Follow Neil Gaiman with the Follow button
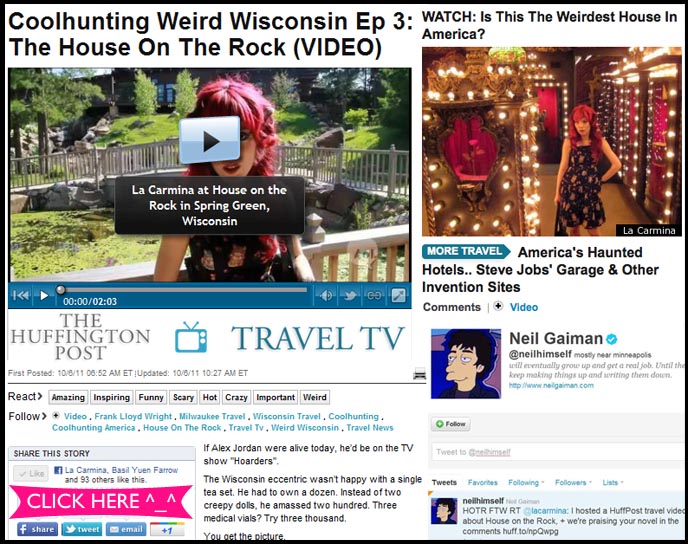The width and height of the screenshot is (688, 544). [x=451, y=424]
